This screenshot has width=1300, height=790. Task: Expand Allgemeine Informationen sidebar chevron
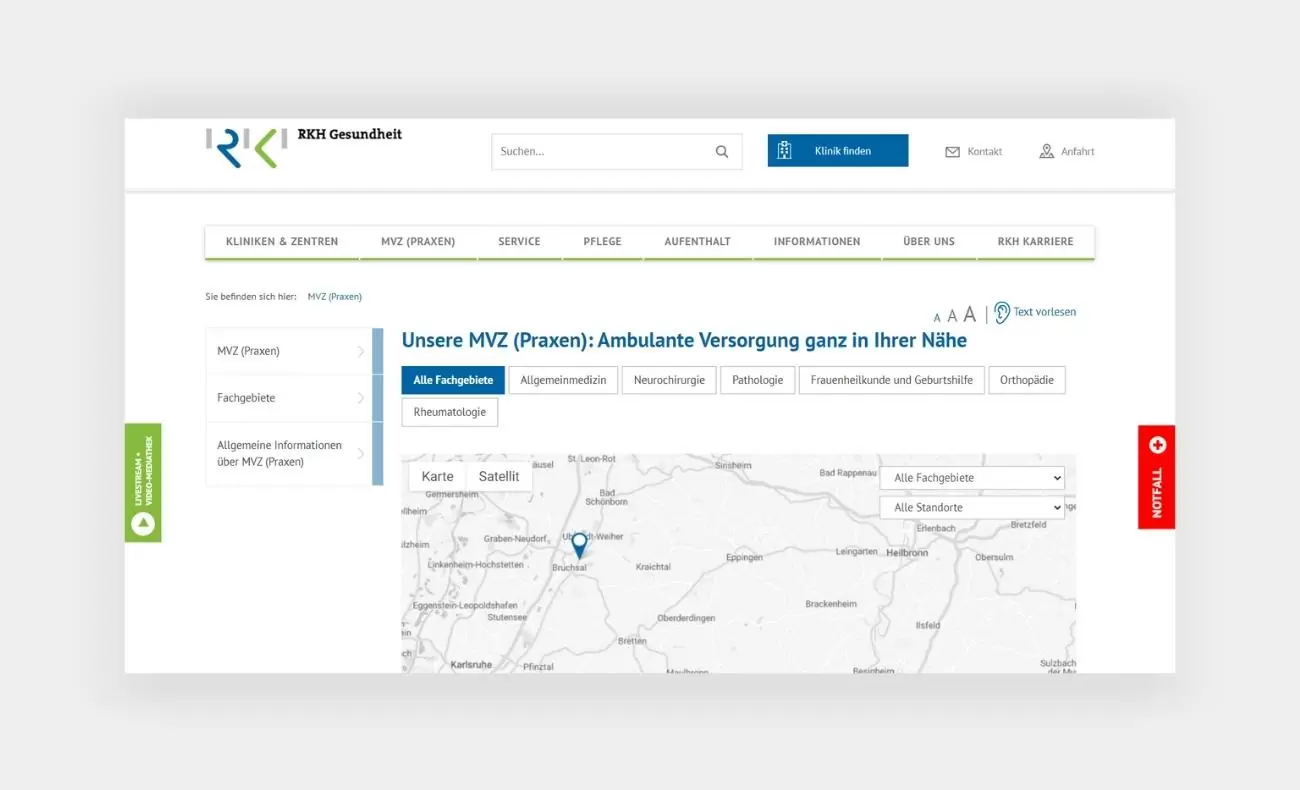coord(361,453)
